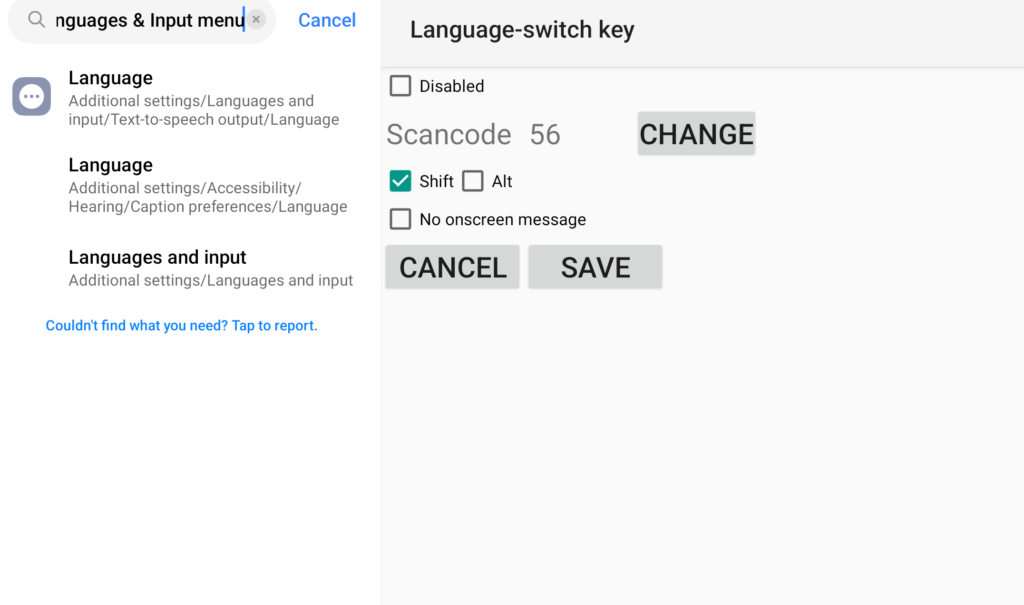
Task: Click the gray CANCEL button beside SAVE
Action: click(x=452, y=267)
